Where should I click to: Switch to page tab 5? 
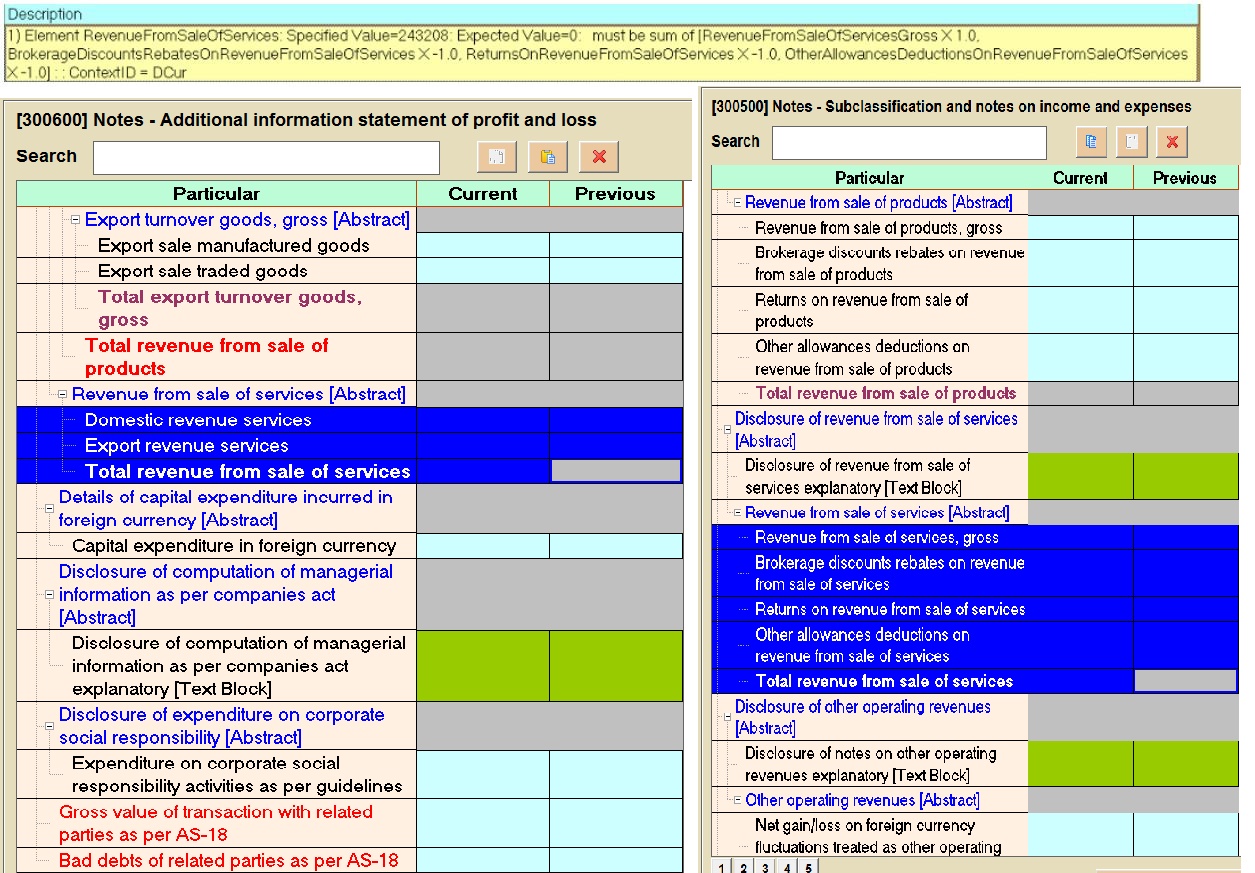[807, 867]
